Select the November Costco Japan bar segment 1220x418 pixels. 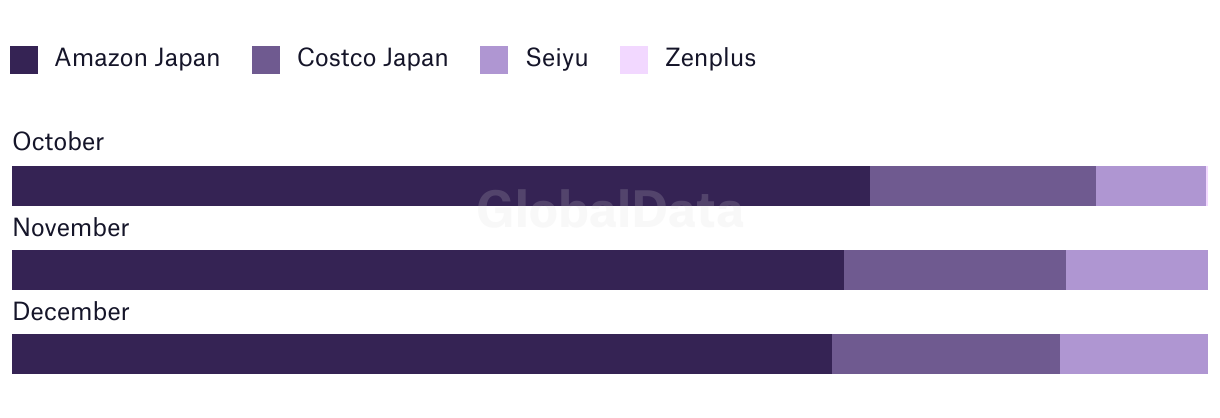click(x=955, y=270)
